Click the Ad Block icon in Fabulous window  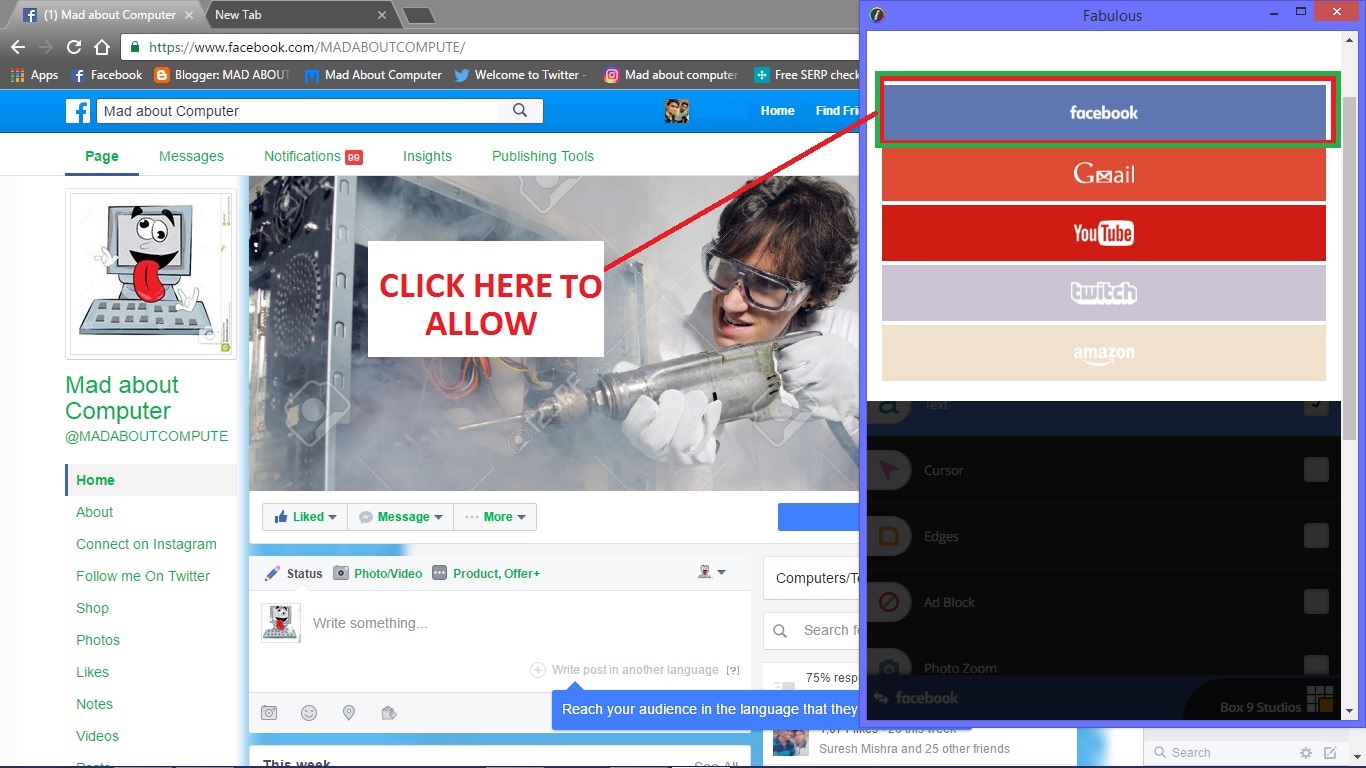pyautogui.click(x=887, y=602)
